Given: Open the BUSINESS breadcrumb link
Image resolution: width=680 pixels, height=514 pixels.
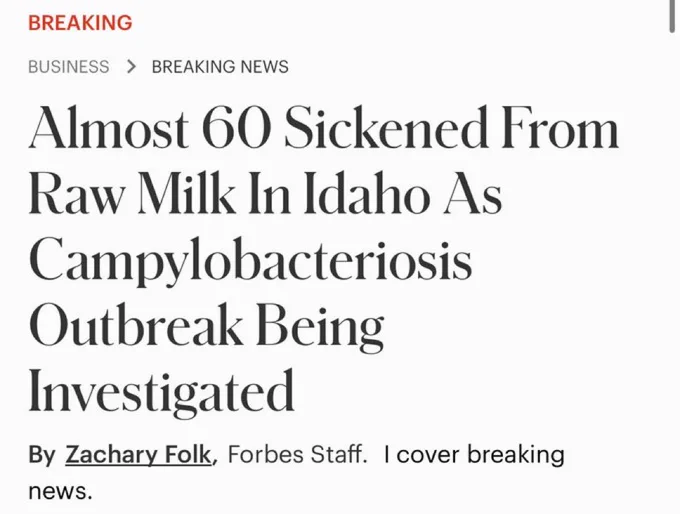Looking at the screenshot, I should (69, 67).
